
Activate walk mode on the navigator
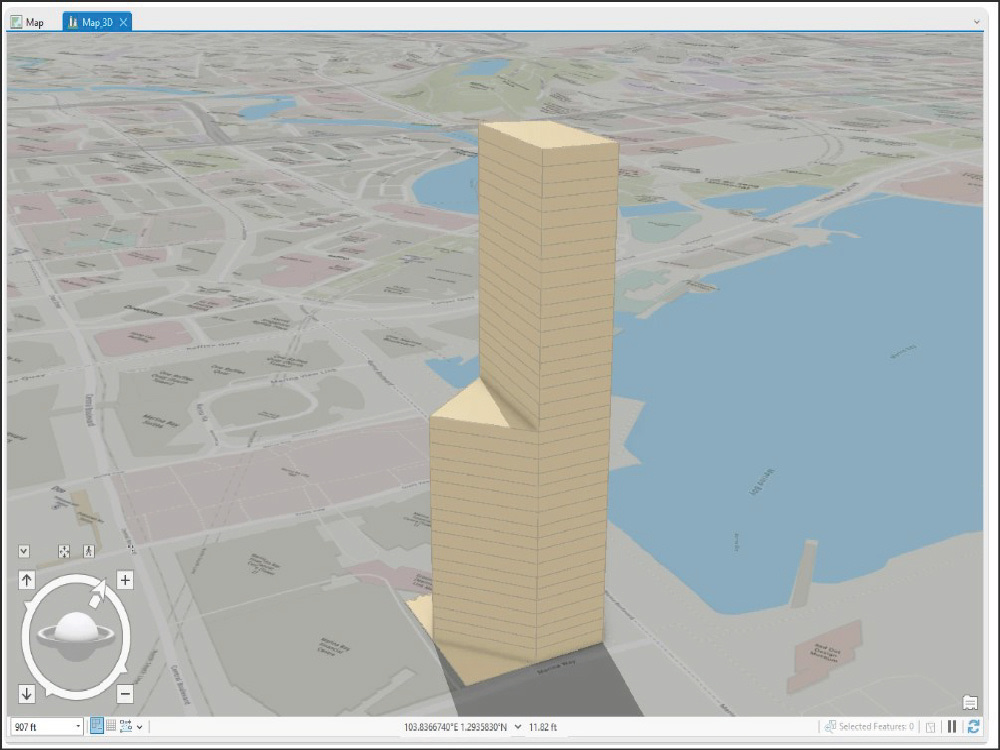click(x=89, y=550)
